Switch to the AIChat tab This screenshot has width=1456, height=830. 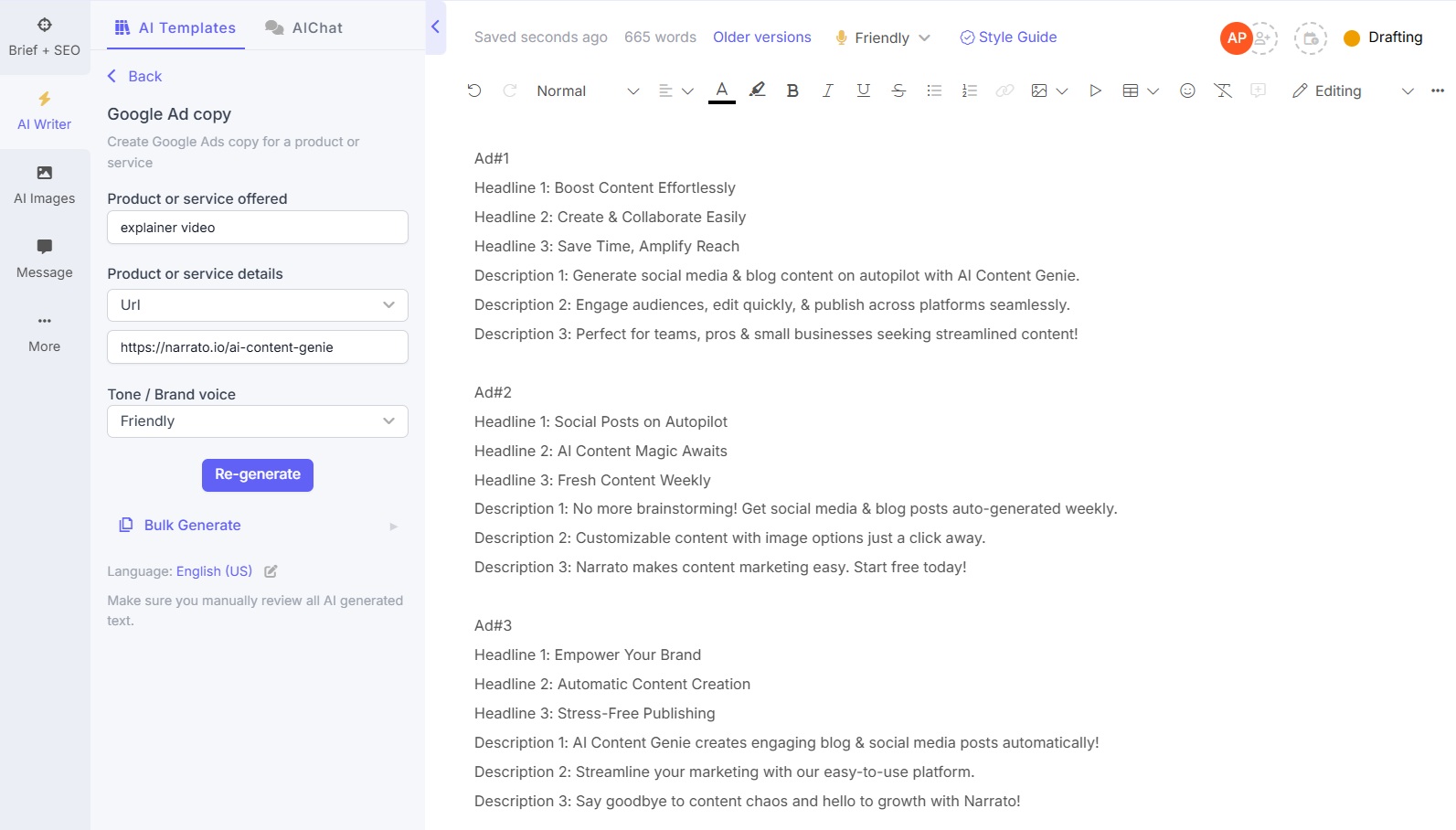point(304,27)
